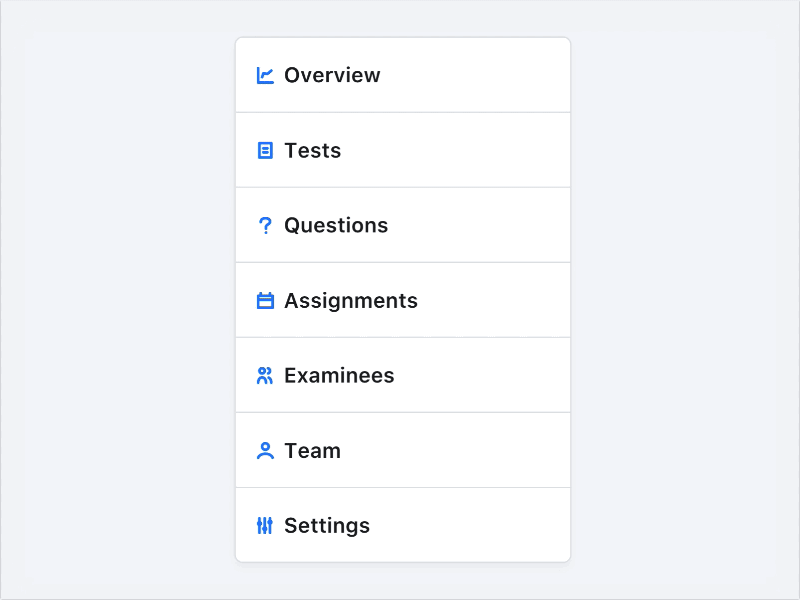
Task: Navigate to the Team text label
Action: [312, 451]
